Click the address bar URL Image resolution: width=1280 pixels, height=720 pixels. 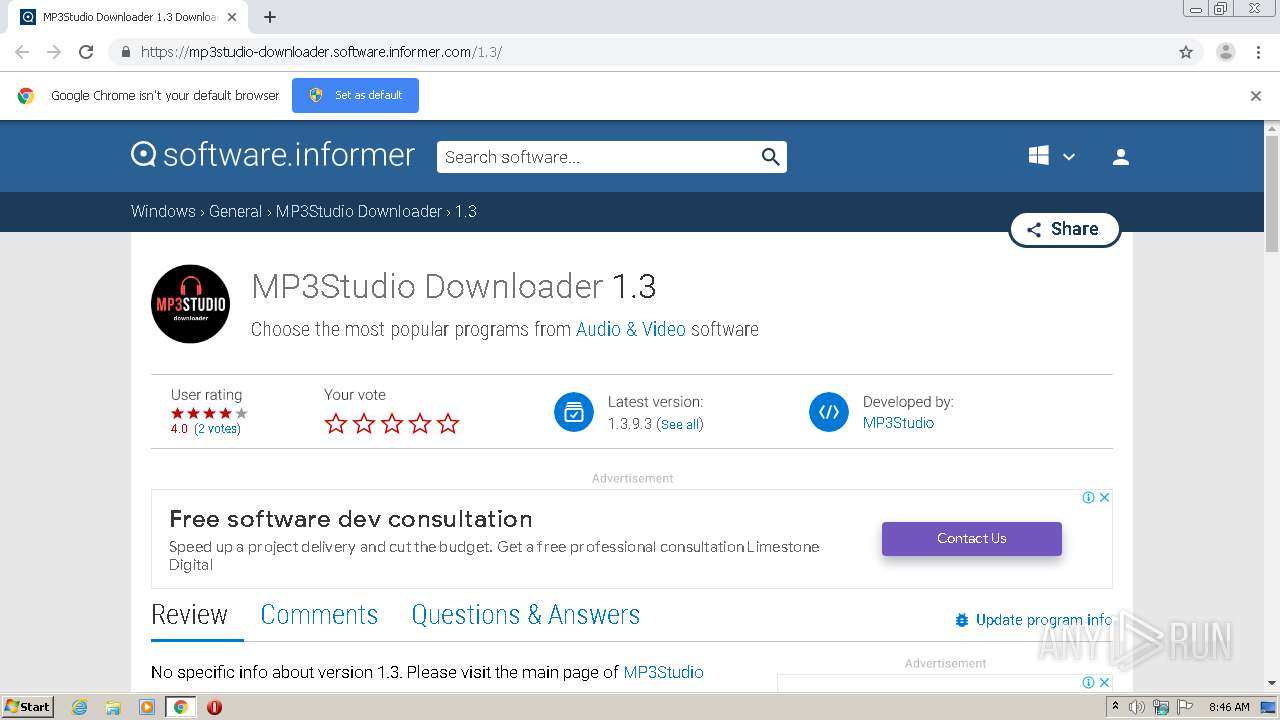point(321,52)
